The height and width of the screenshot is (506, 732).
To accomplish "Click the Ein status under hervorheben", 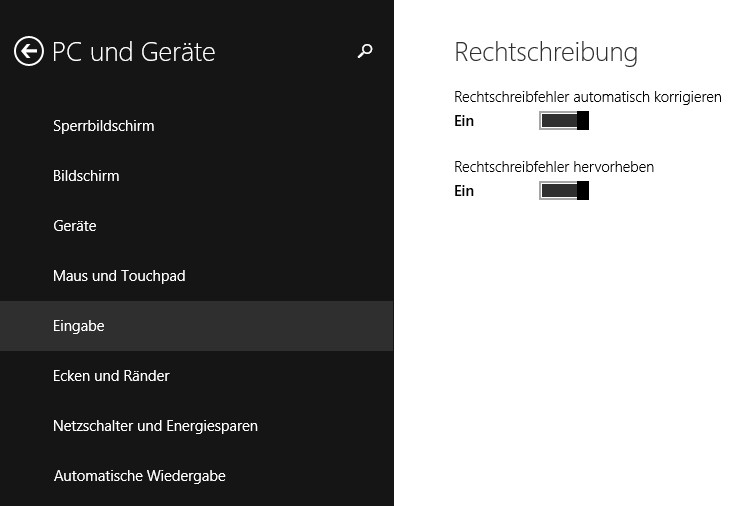I will coord(464,191).
